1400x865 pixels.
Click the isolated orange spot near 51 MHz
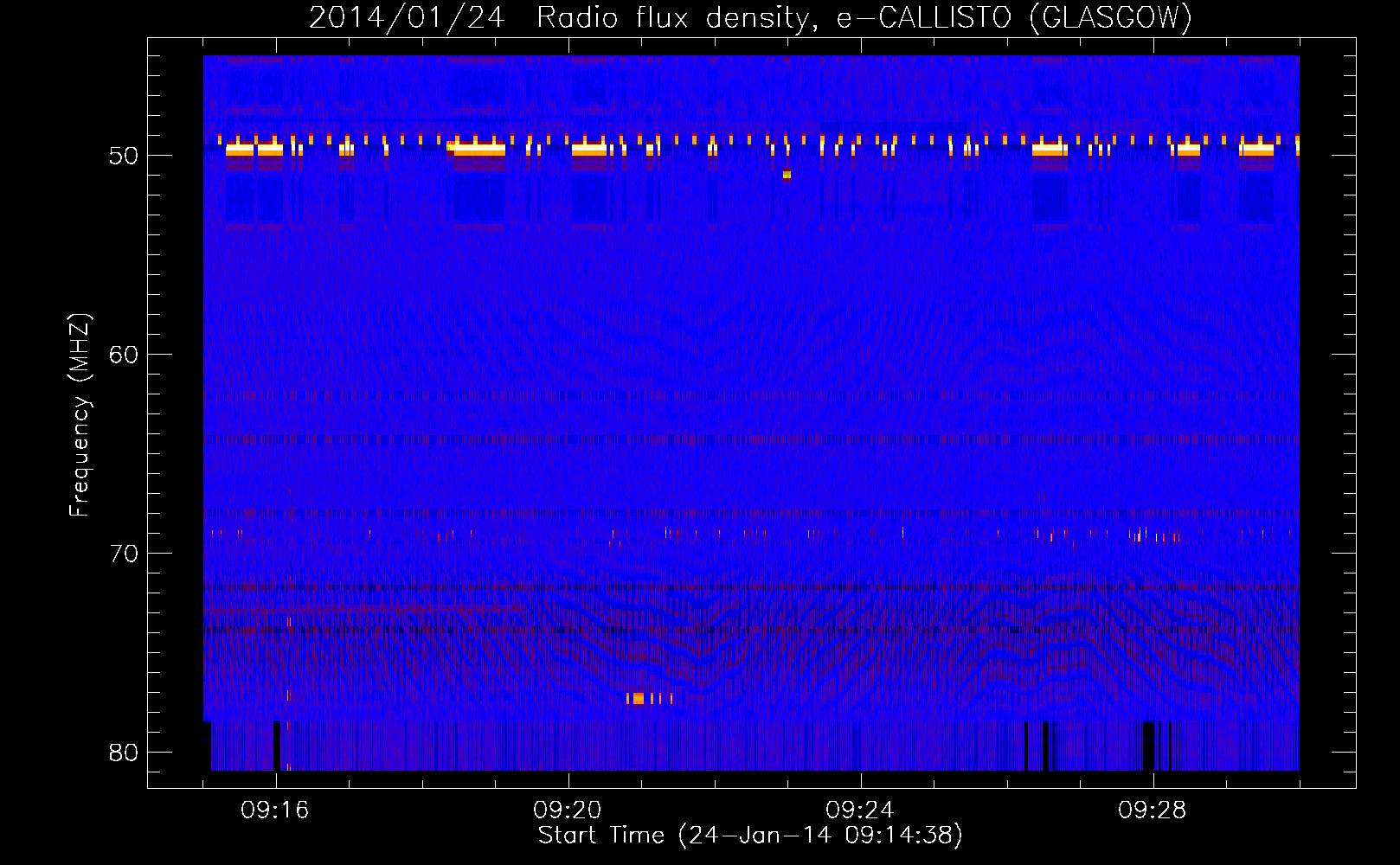click(x=787, y=175)
